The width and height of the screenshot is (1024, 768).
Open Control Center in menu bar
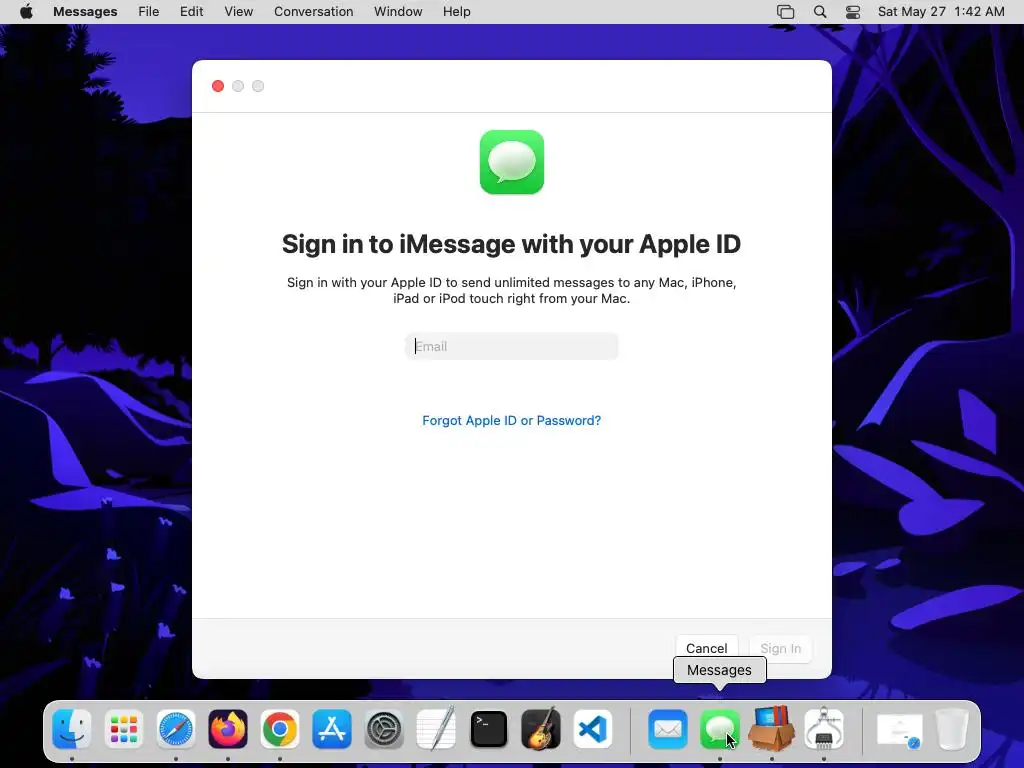click(853, 12)
